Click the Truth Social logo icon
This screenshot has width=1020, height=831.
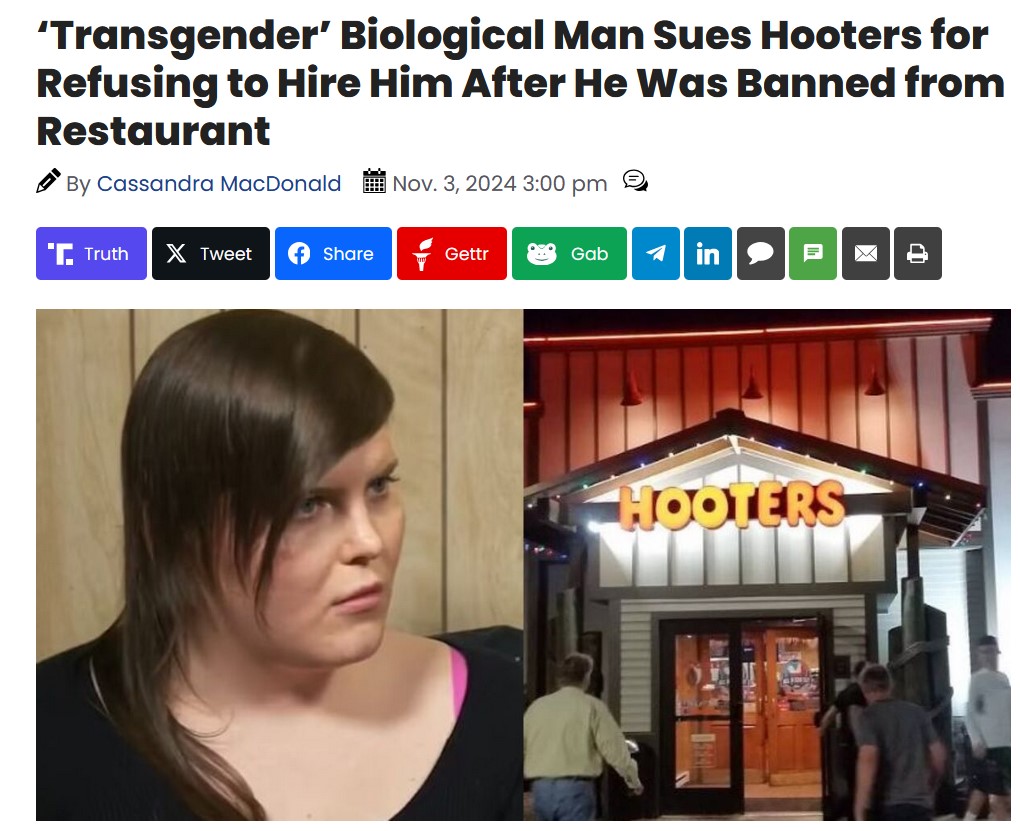(x=60, y=254)
